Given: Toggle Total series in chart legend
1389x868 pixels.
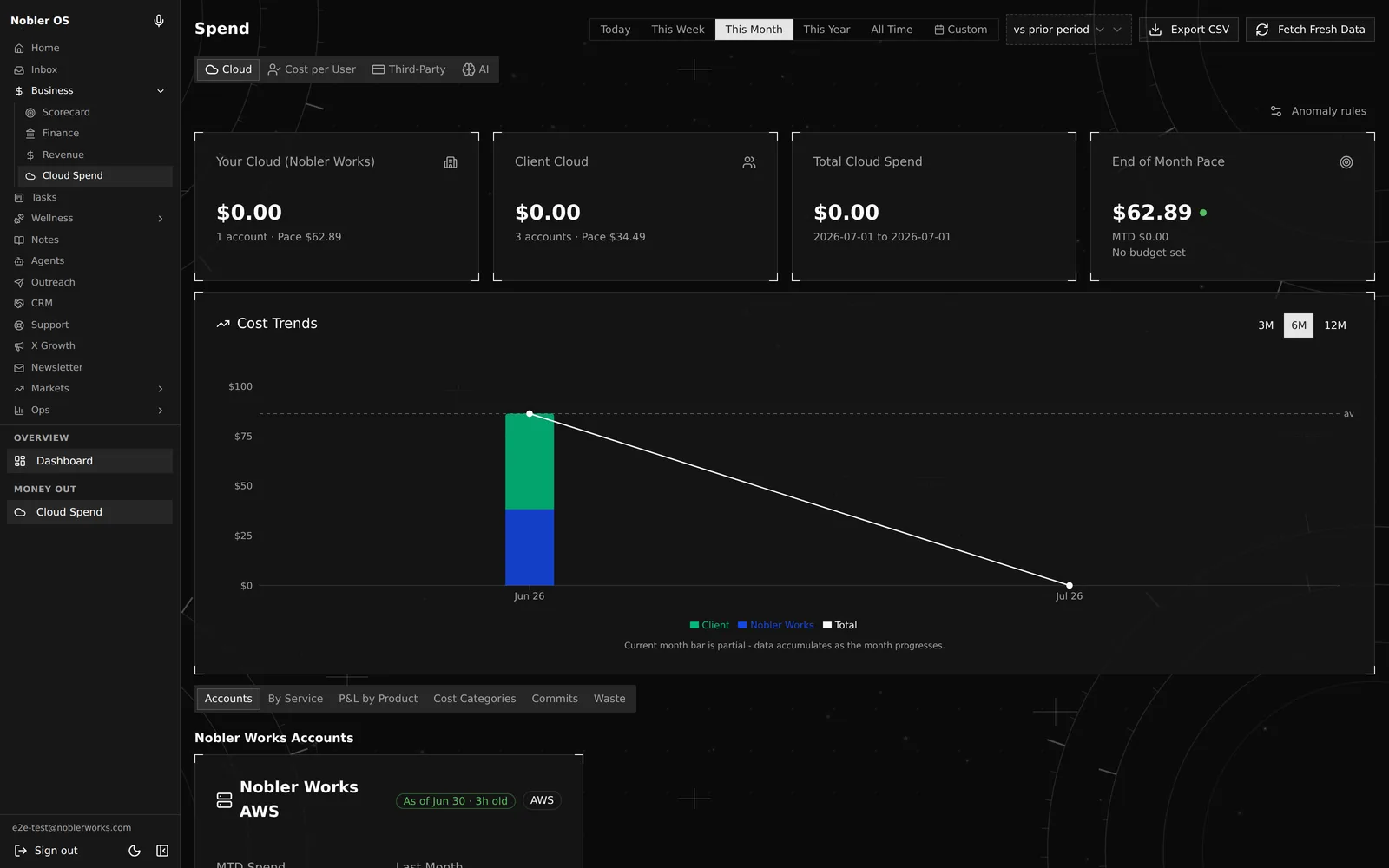Looking at the screenshot, I should (x=839, y=625).
